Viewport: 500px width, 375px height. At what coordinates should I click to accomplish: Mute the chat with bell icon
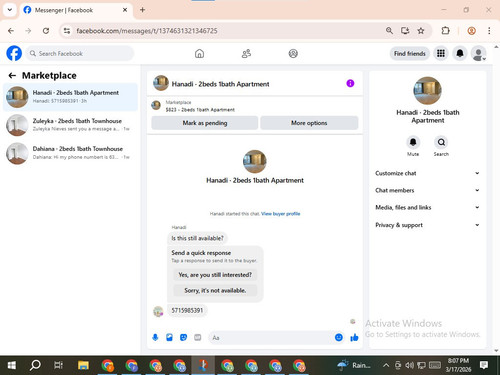coord(413,142)
